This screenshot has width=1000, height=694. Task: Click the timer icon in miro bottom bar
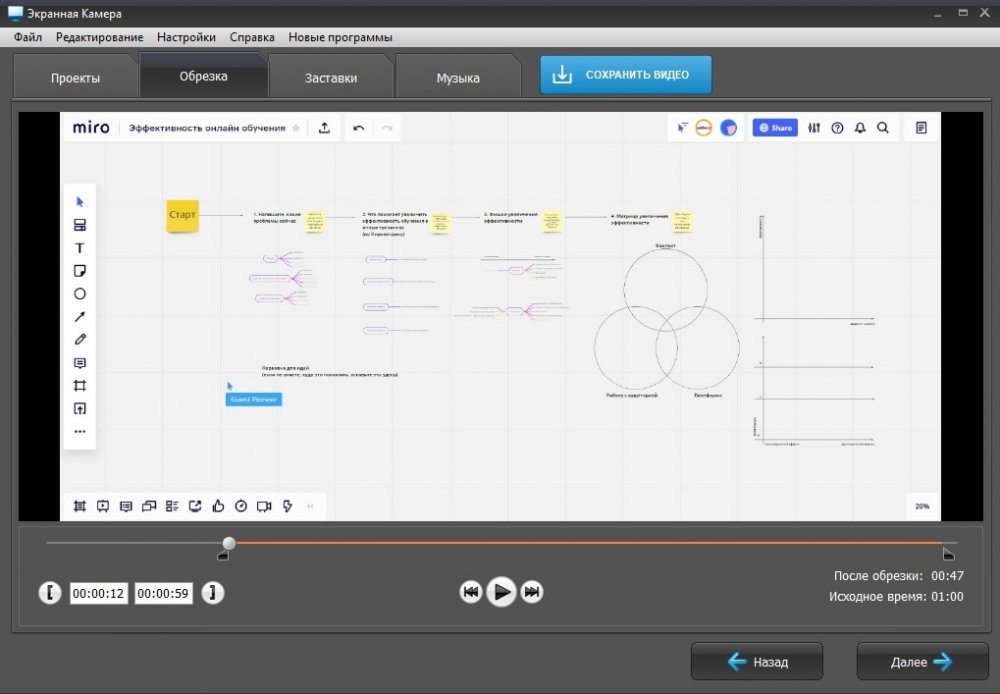(x=241, y=506)
